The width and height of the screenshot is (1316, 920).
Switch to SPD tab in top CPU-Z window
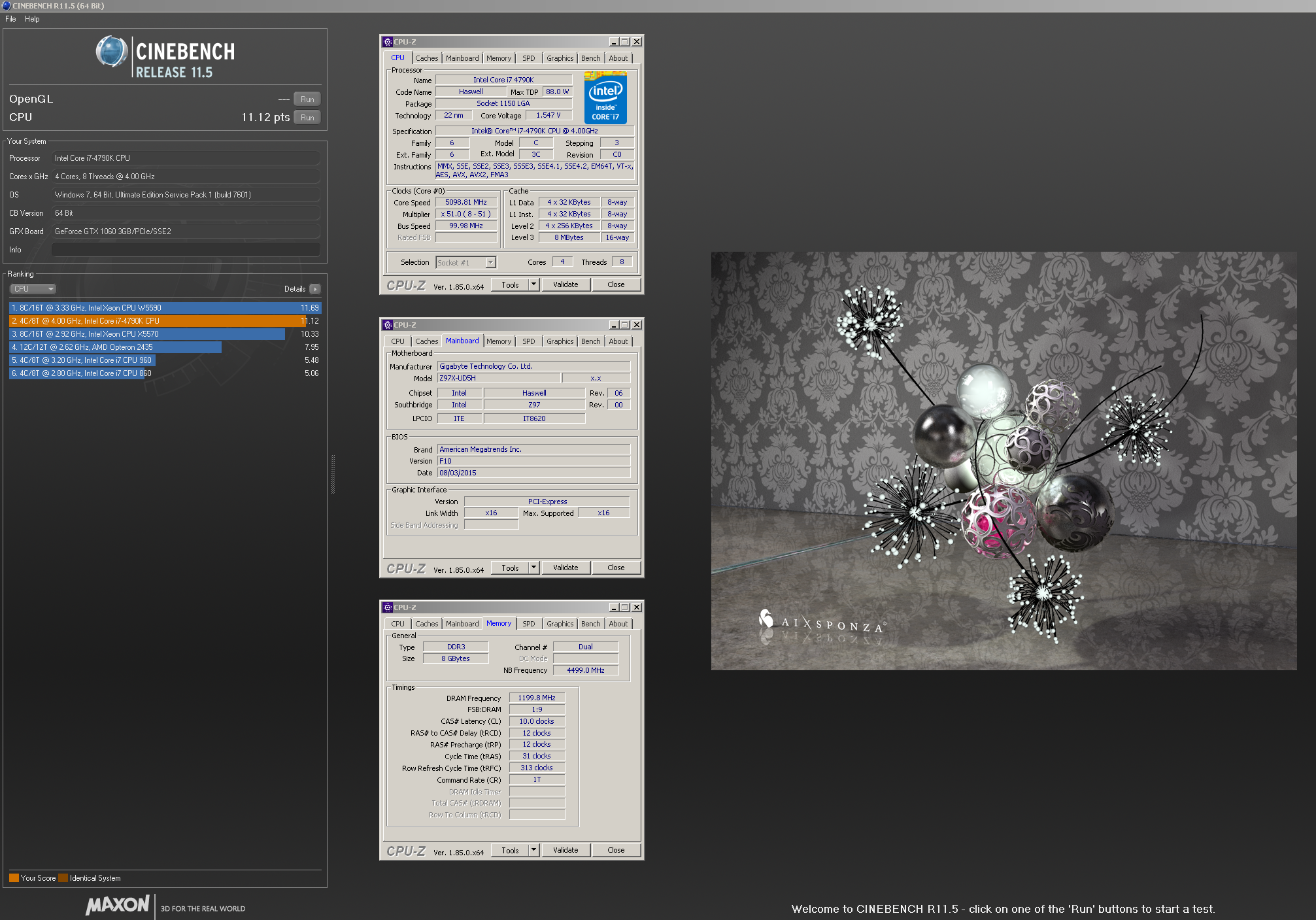point(529,58)
